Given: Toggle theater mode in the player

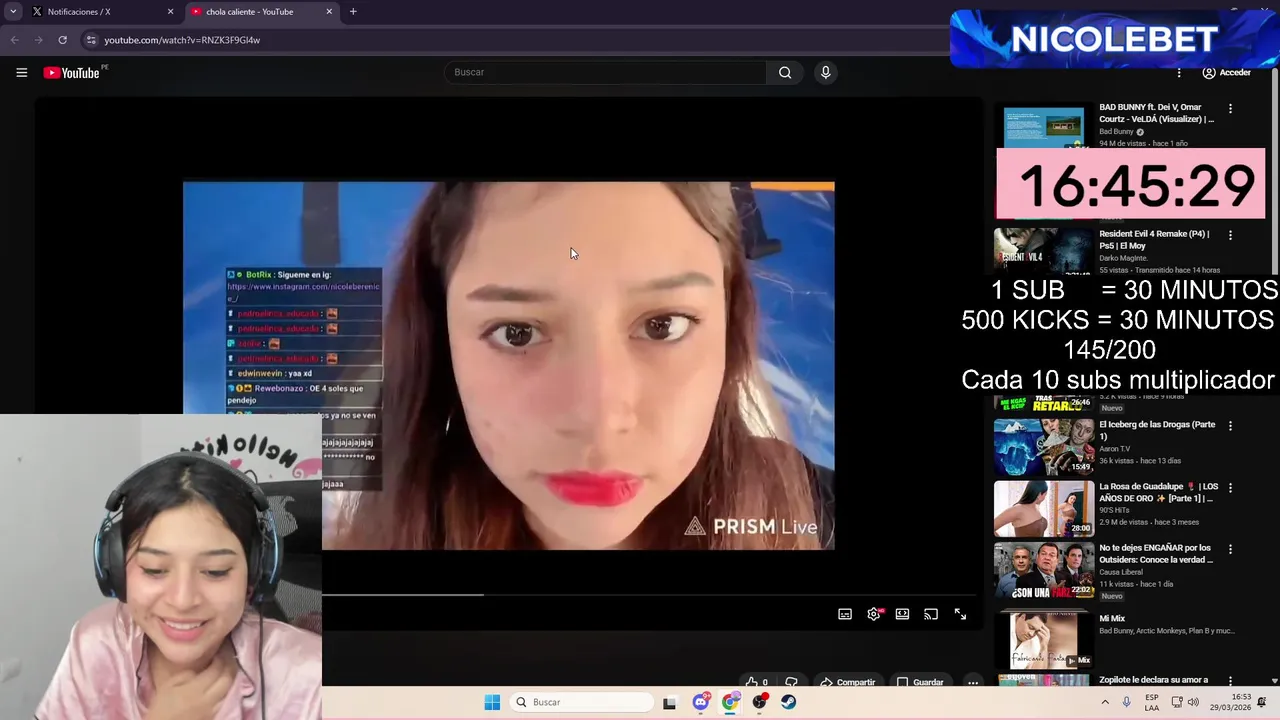Looking at the screenshot, I should coord(902,614).
